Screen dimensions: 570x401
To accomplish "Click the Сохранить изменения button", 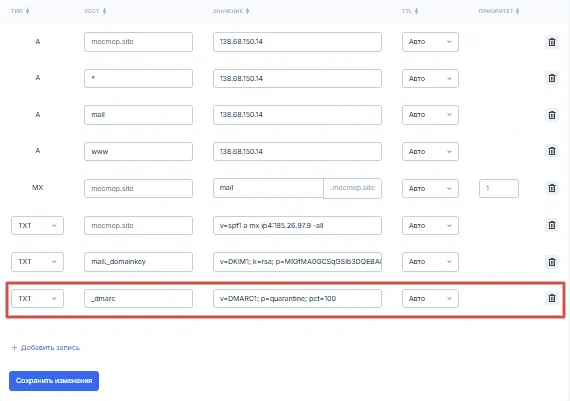I will pos(54,381).
